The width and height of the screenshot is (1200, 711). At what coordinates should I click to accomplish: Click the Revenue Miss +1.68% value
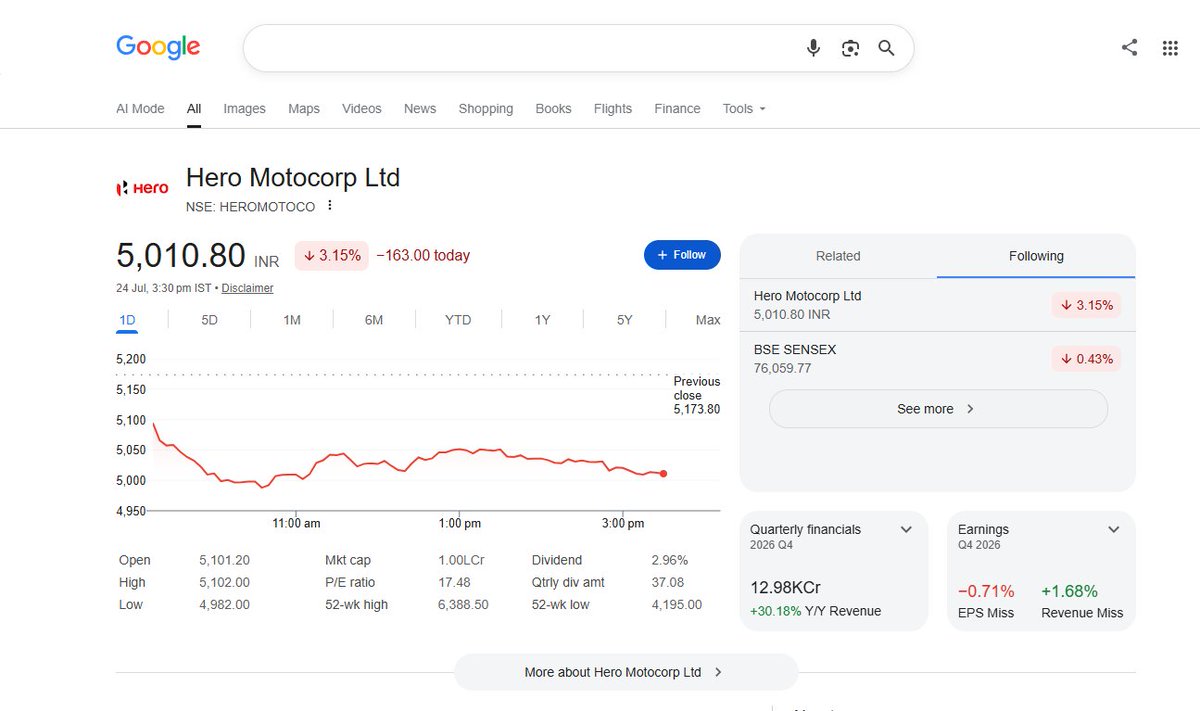[1069, 591]
